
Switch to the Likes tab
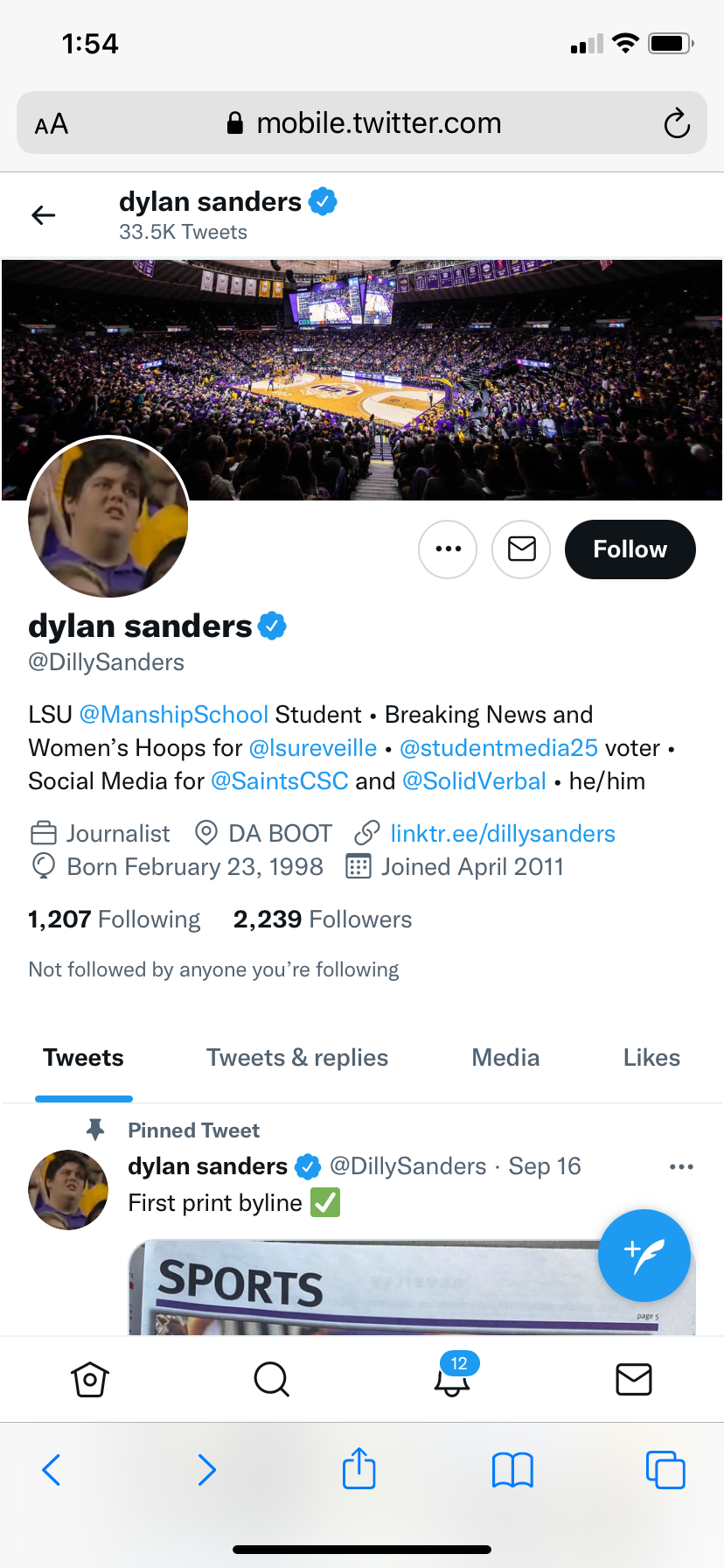coord(651,1058)
